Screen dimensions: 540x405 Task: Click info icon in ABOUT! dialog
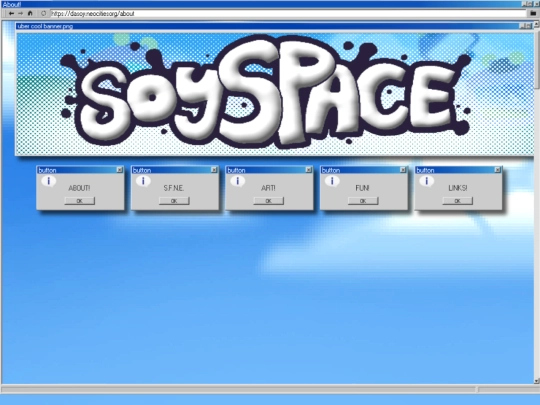click(49, 181)
